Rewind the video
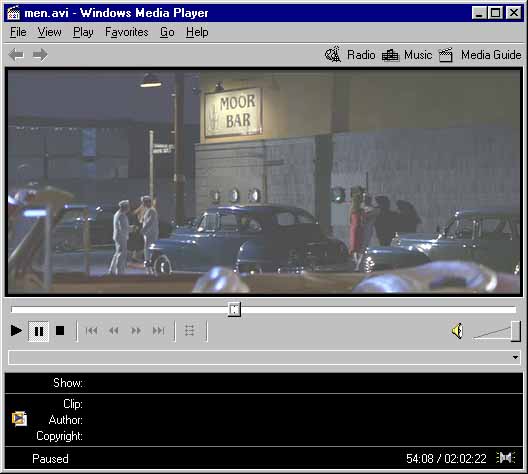Image resolution: width=528 pixels, height=474 pixels. click(113, 331)
